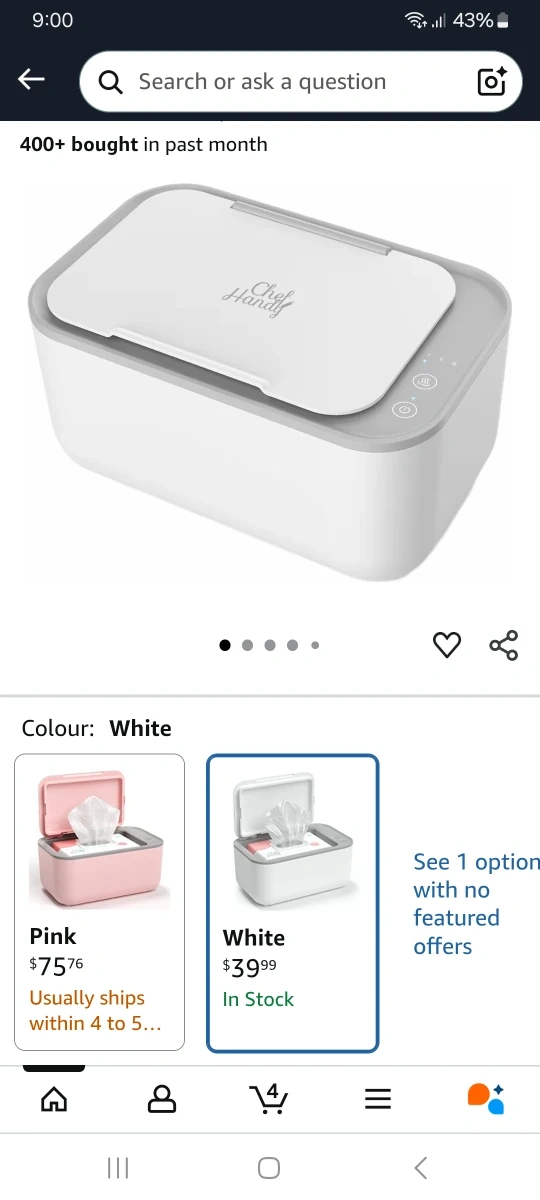Add product to wishlist heart icon
540x1200 pixels.
(x=447, y=645)
